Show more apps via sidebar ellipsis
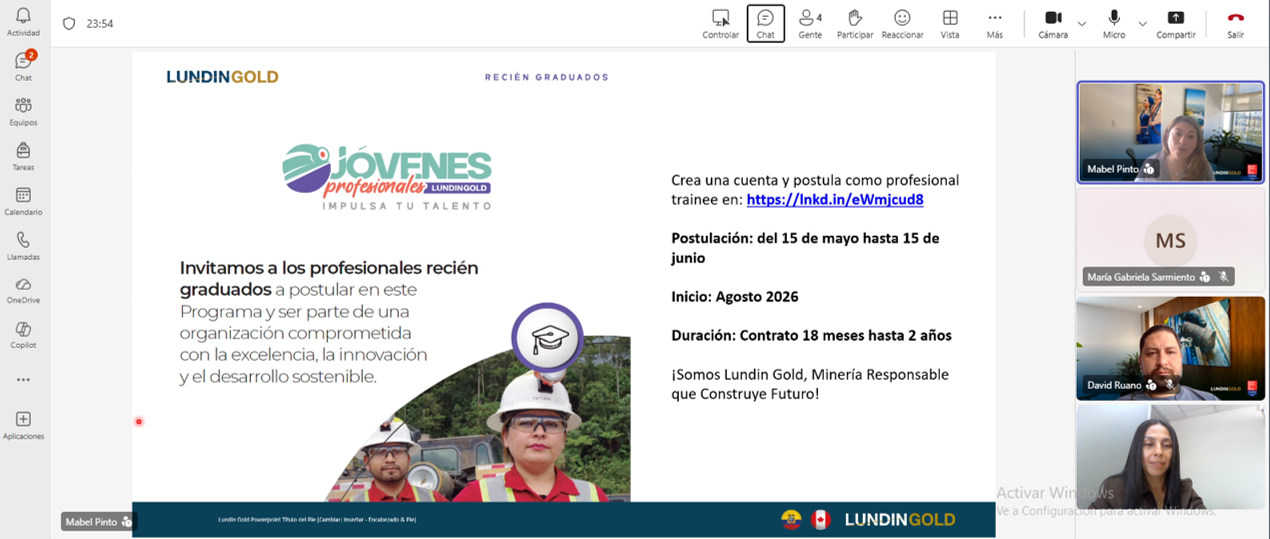 (23, 380)
